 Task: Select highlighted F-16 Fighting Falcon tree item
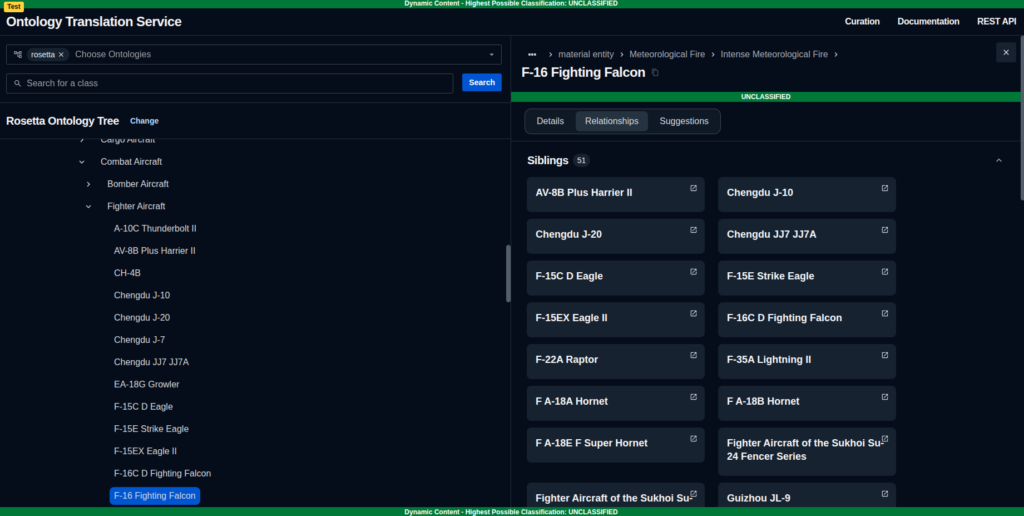pos(155,496)
